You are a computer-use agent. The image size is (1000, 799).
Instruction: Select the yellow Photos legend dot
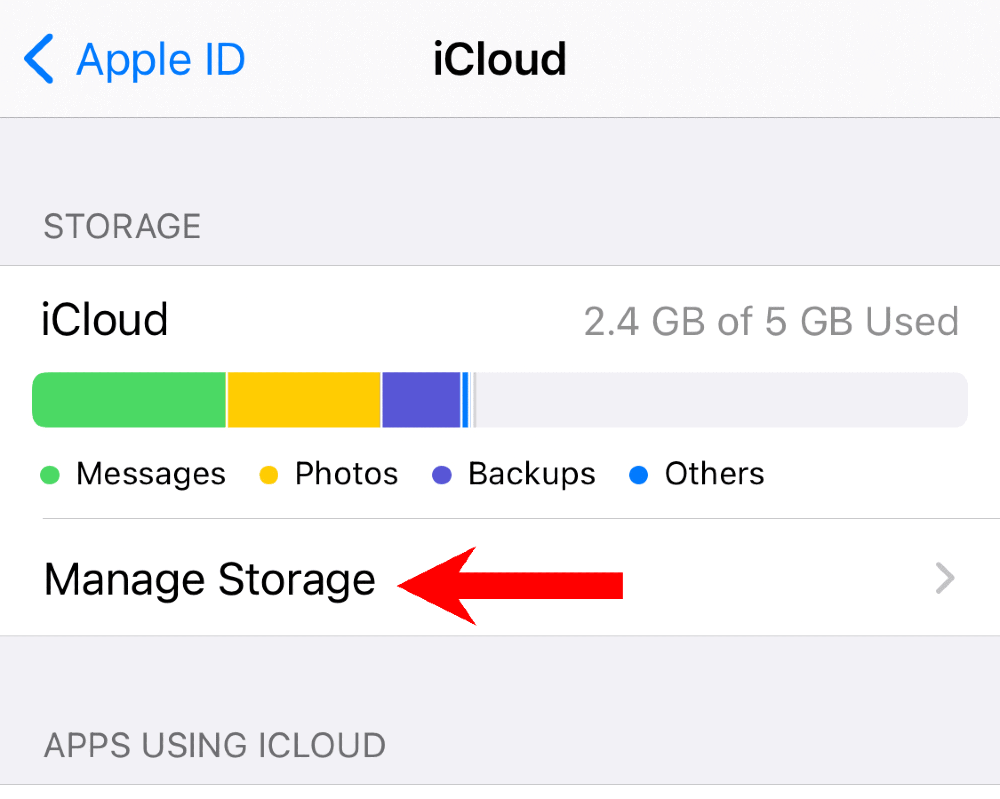coord(269,475)
